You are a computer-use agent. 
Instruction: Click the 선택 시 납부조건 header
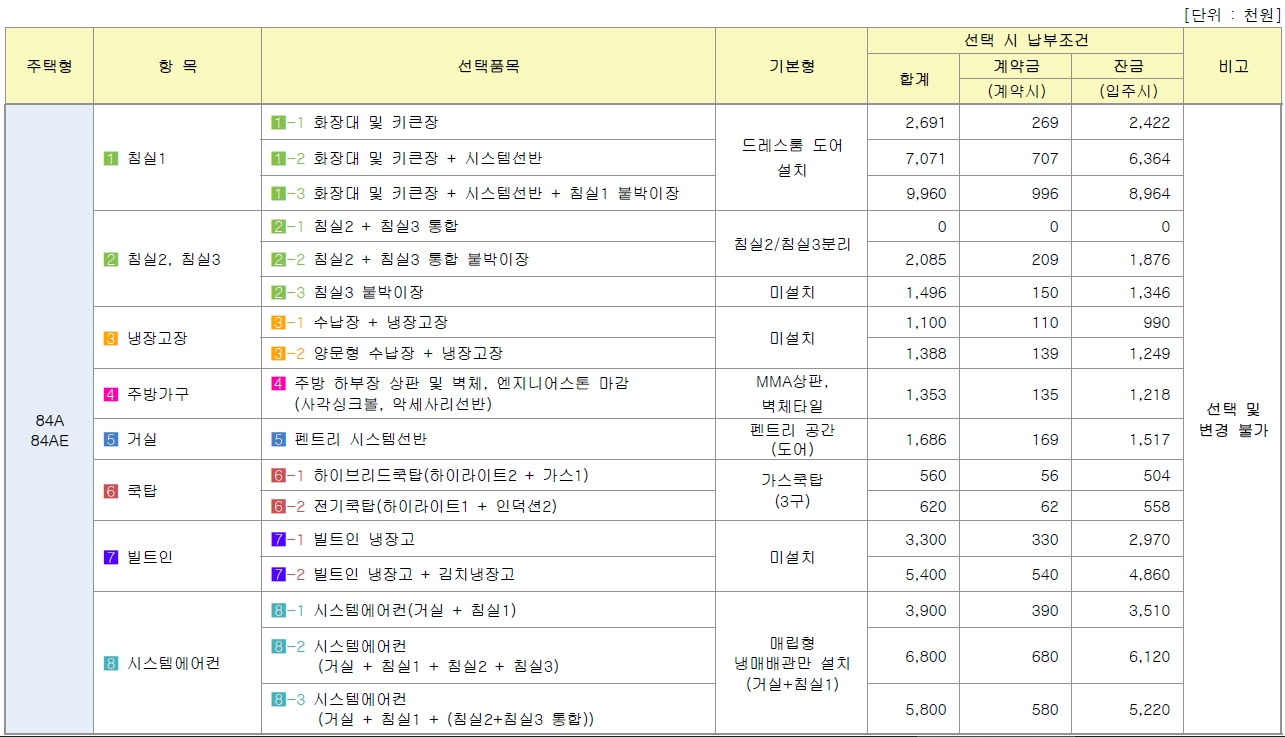[x=1025, y=41]
